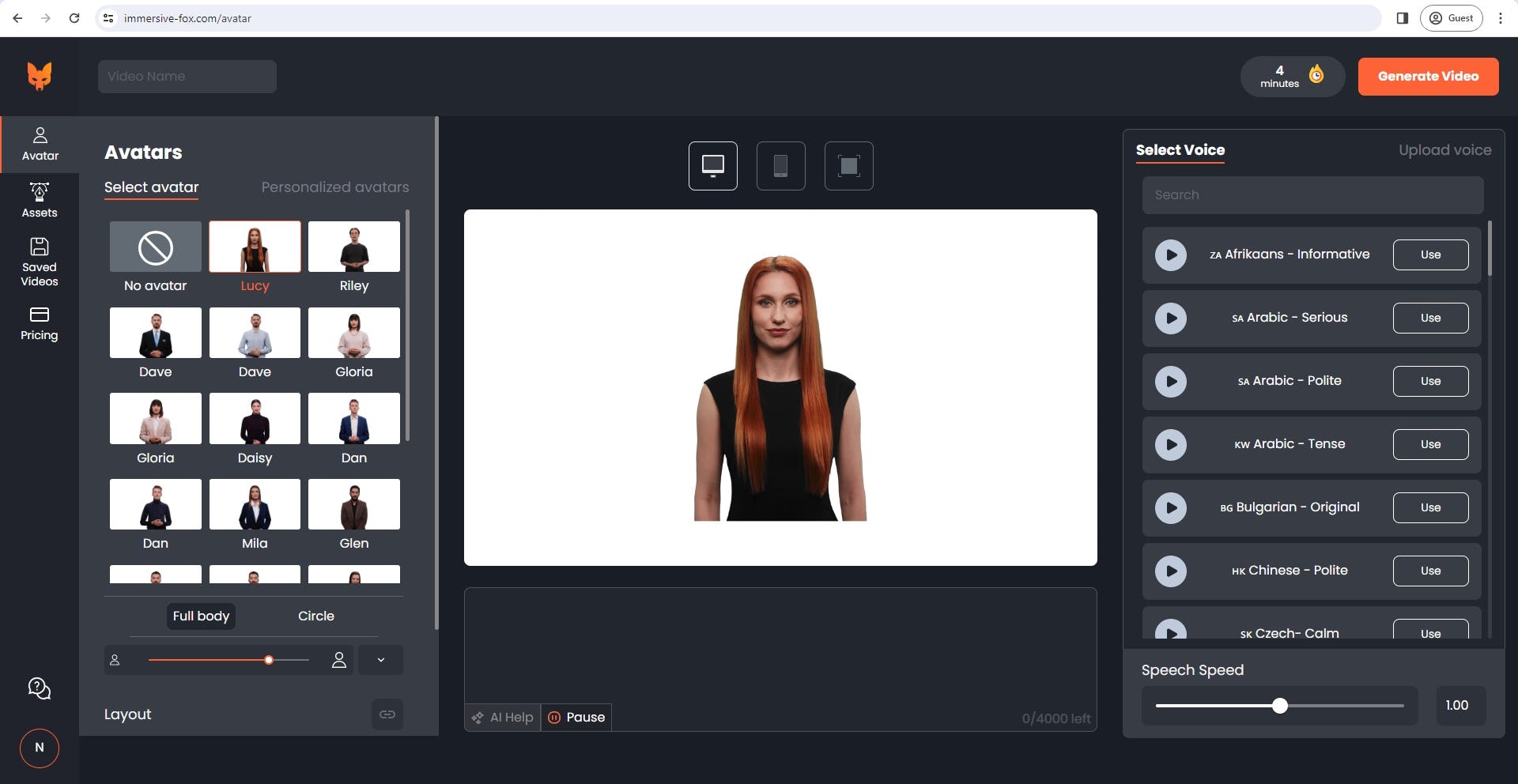Open the Upload voice tab
Image resolution: width=1518 pixels, height=784 pixels.
pyautogui.click(x=1445, y=149)
